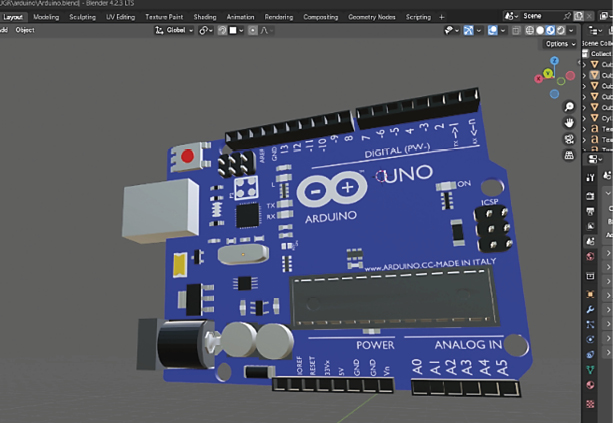Screen dimensions: 613x423
Task: Open the Object Constraints properties tab
Action: click(x=590, y=355)
